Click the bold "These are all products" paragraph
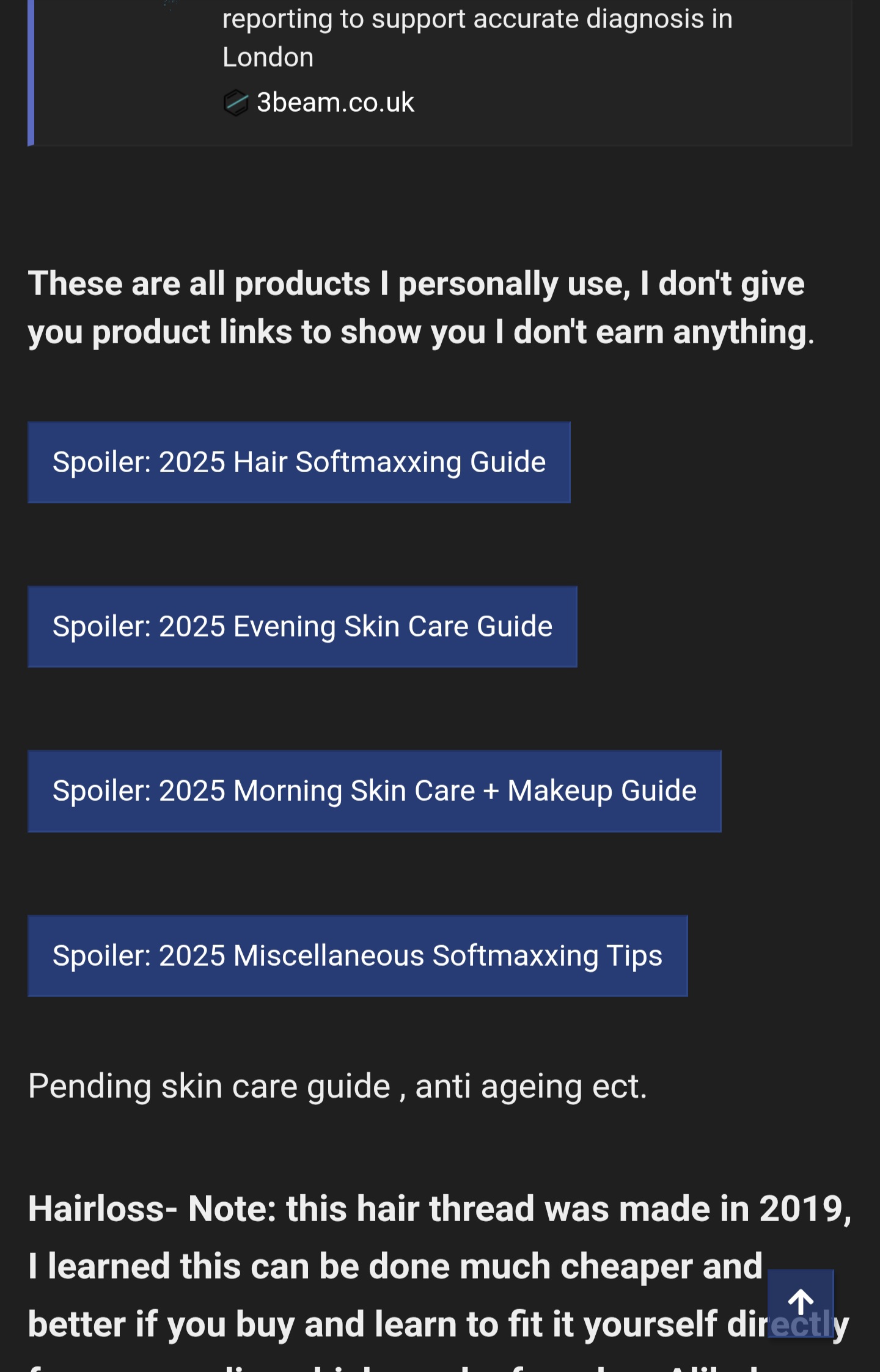This screenshot has width=880, height=1372. click(x=416, y=284)
